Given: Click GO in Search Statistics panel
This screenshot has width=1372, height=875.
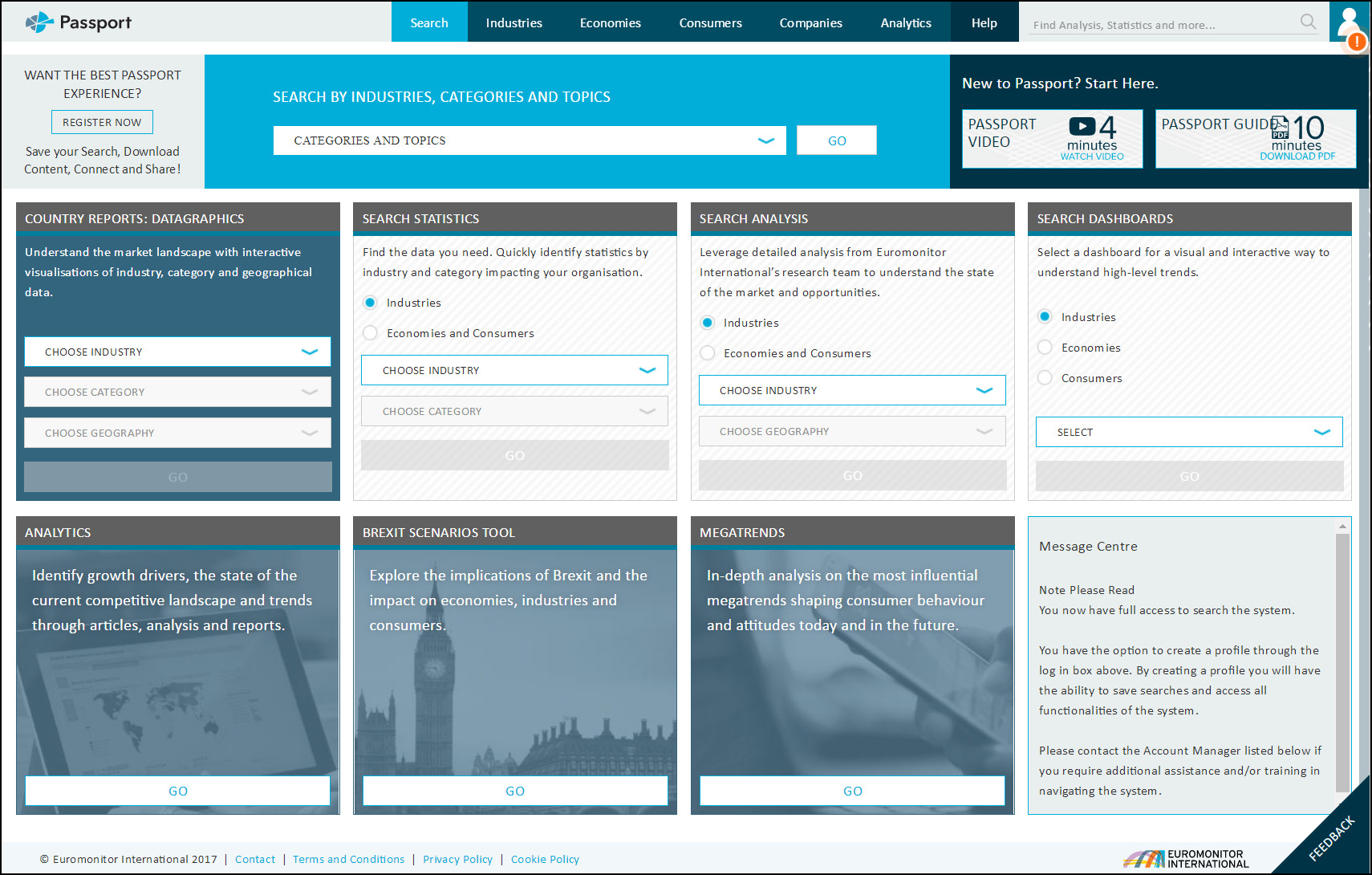Looking at the screenshot, I should point(514,455).
